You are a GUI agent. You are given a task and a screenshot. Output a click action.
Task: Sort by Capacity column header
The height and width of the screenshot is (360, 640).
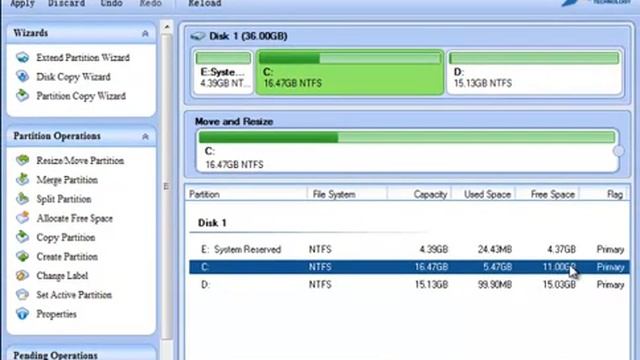point(420,194)
